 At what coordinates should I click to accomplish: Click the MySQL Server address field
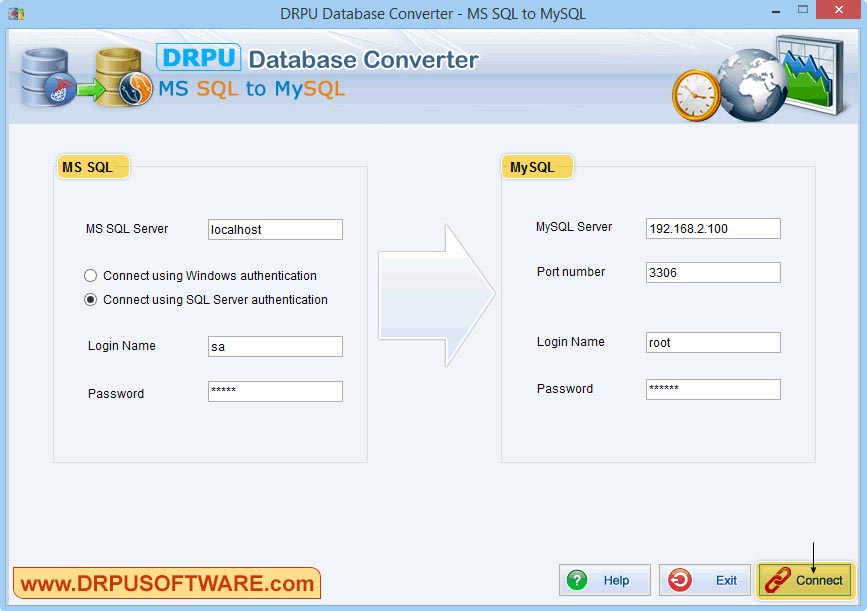coord(712,228)
